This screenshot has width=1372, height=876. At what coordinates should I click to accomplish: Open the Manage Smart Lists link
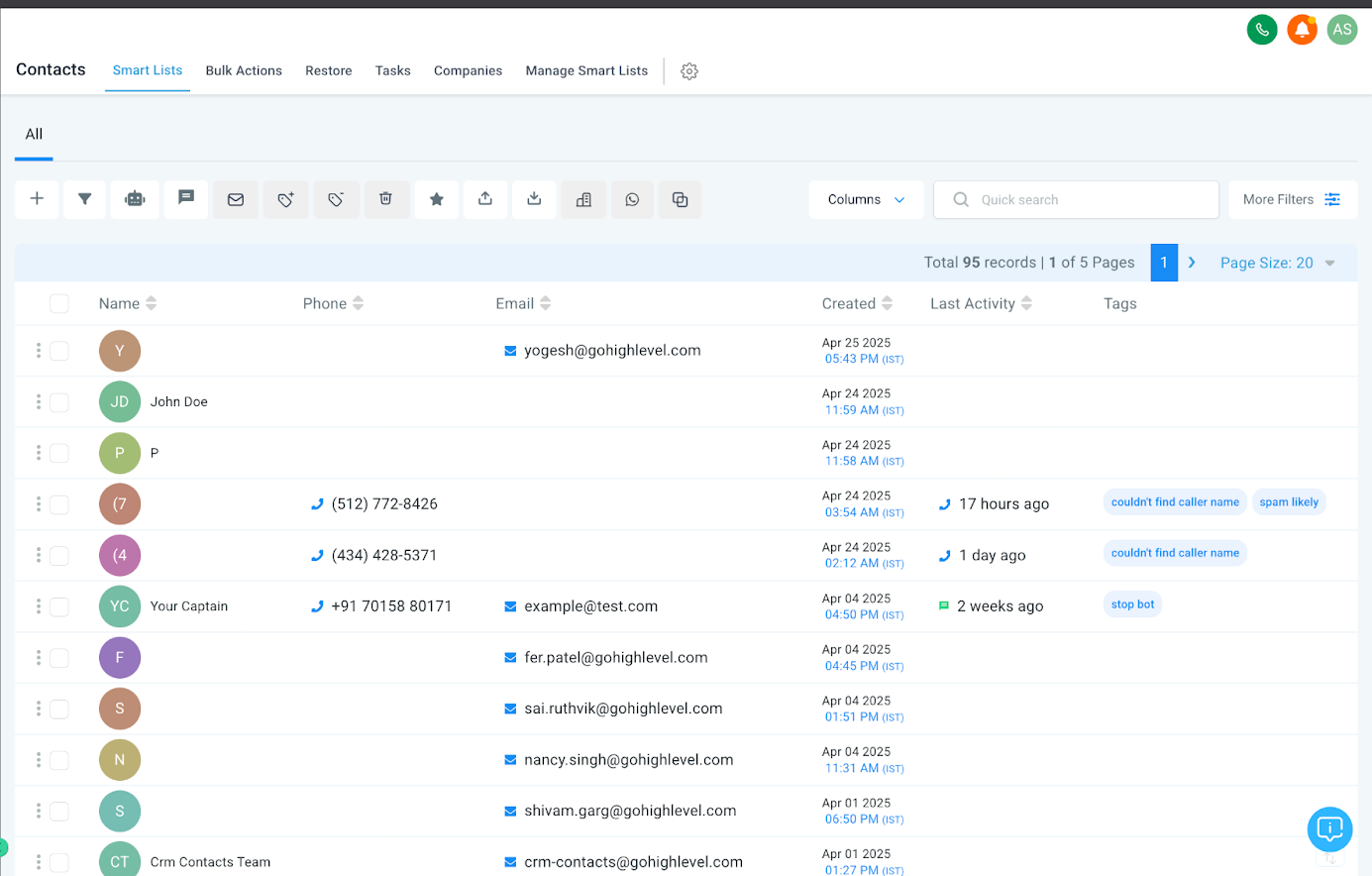[x=586, y=71]
